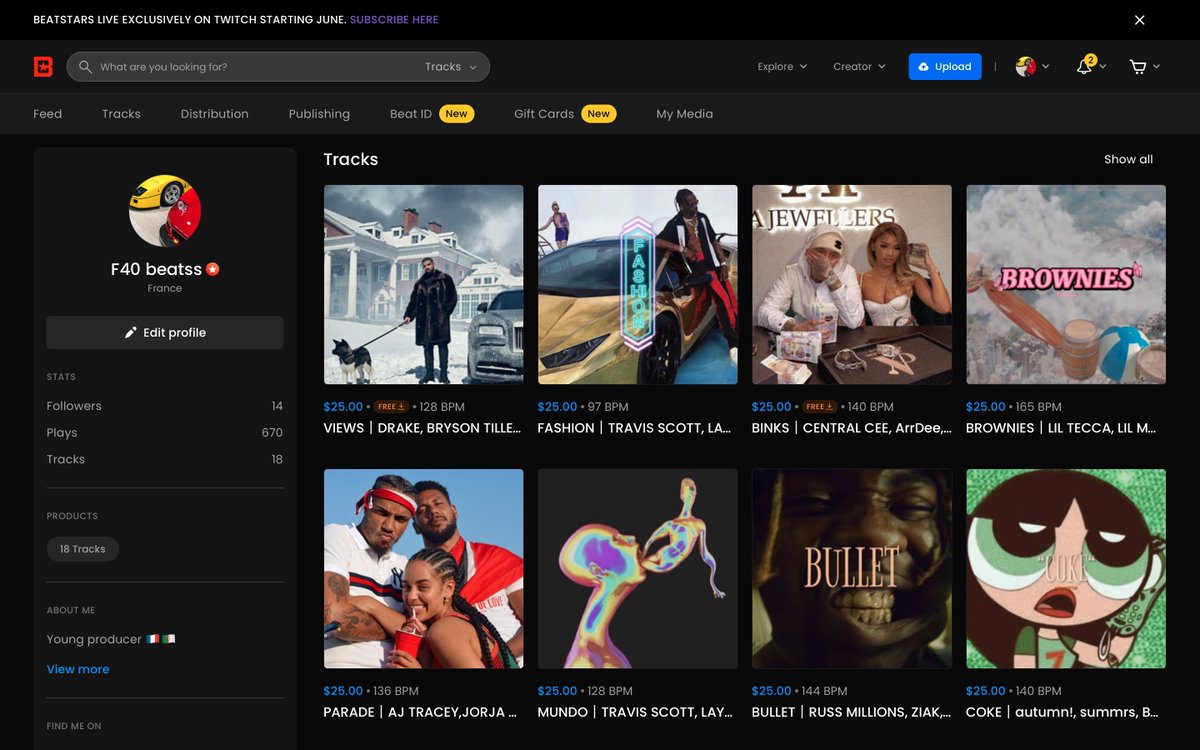The width and height of the screenshot is (1200, 750).
Task: Click the search magnifier icon
Action: tap(85, 67)
